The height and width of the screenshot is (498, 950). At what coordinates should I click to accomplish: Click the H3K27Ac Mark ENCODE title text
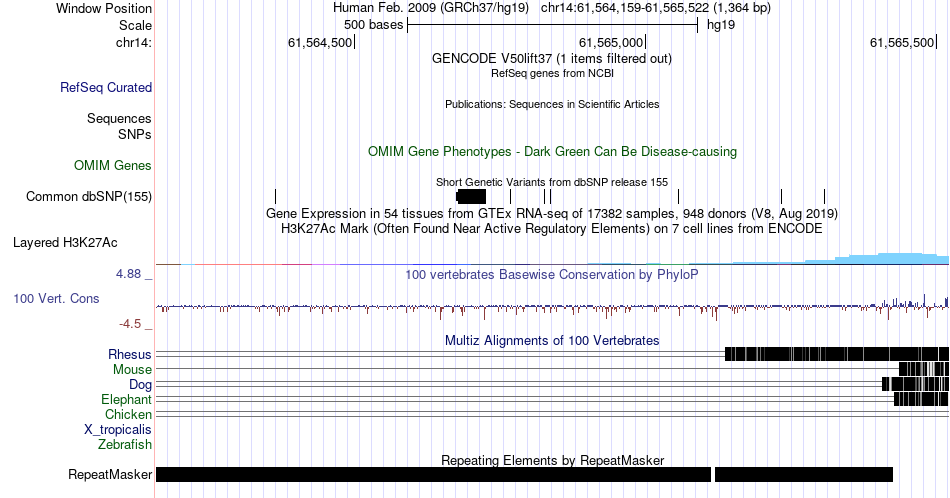(x=552, y=228)
